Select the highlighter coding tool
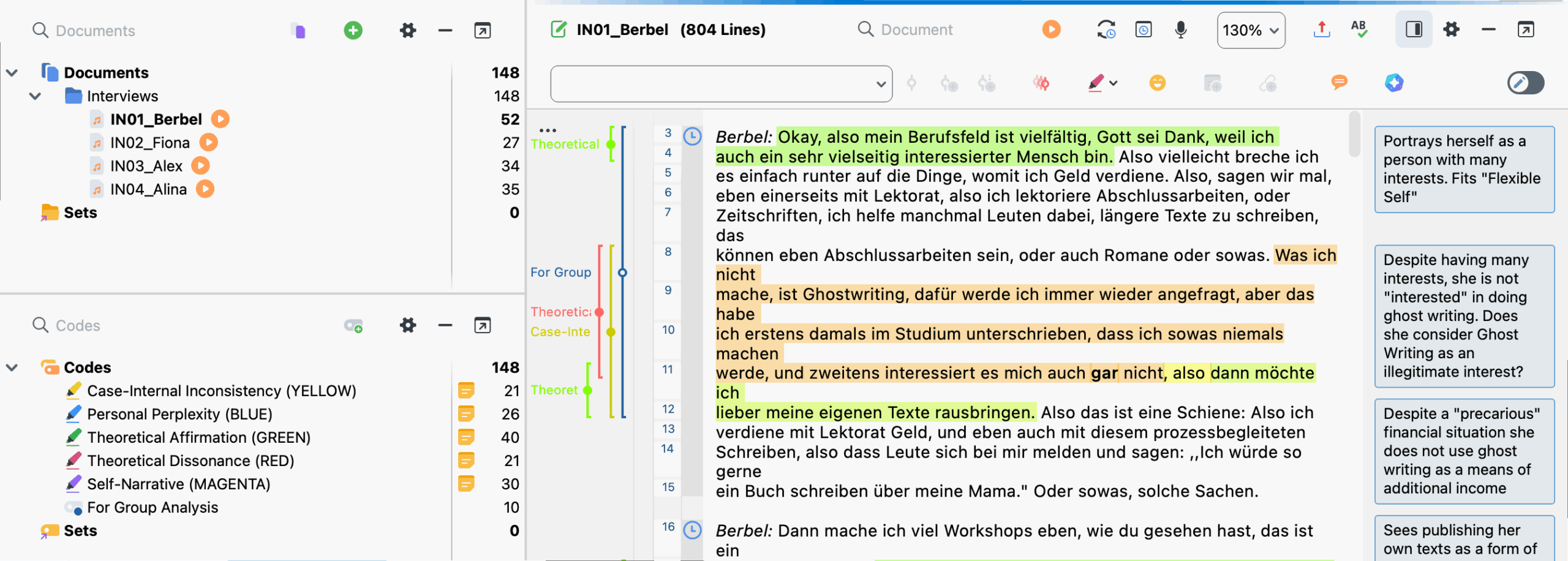Image resolution: width=1568 pixels, height=561 pixels. 1096,83
